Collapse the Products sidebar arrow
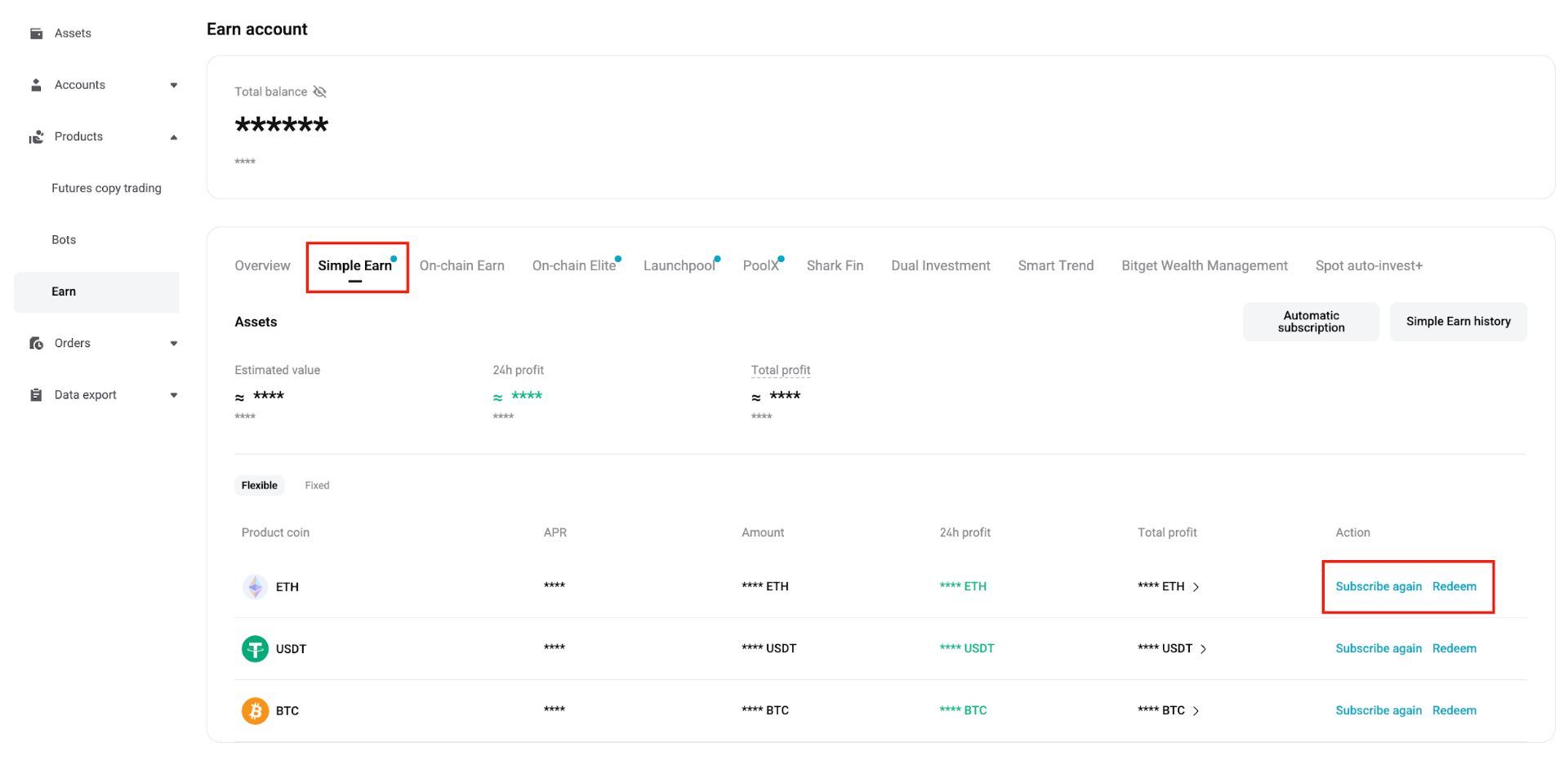Viewport: 1568px width, 761px height. [x=174, y=137]
